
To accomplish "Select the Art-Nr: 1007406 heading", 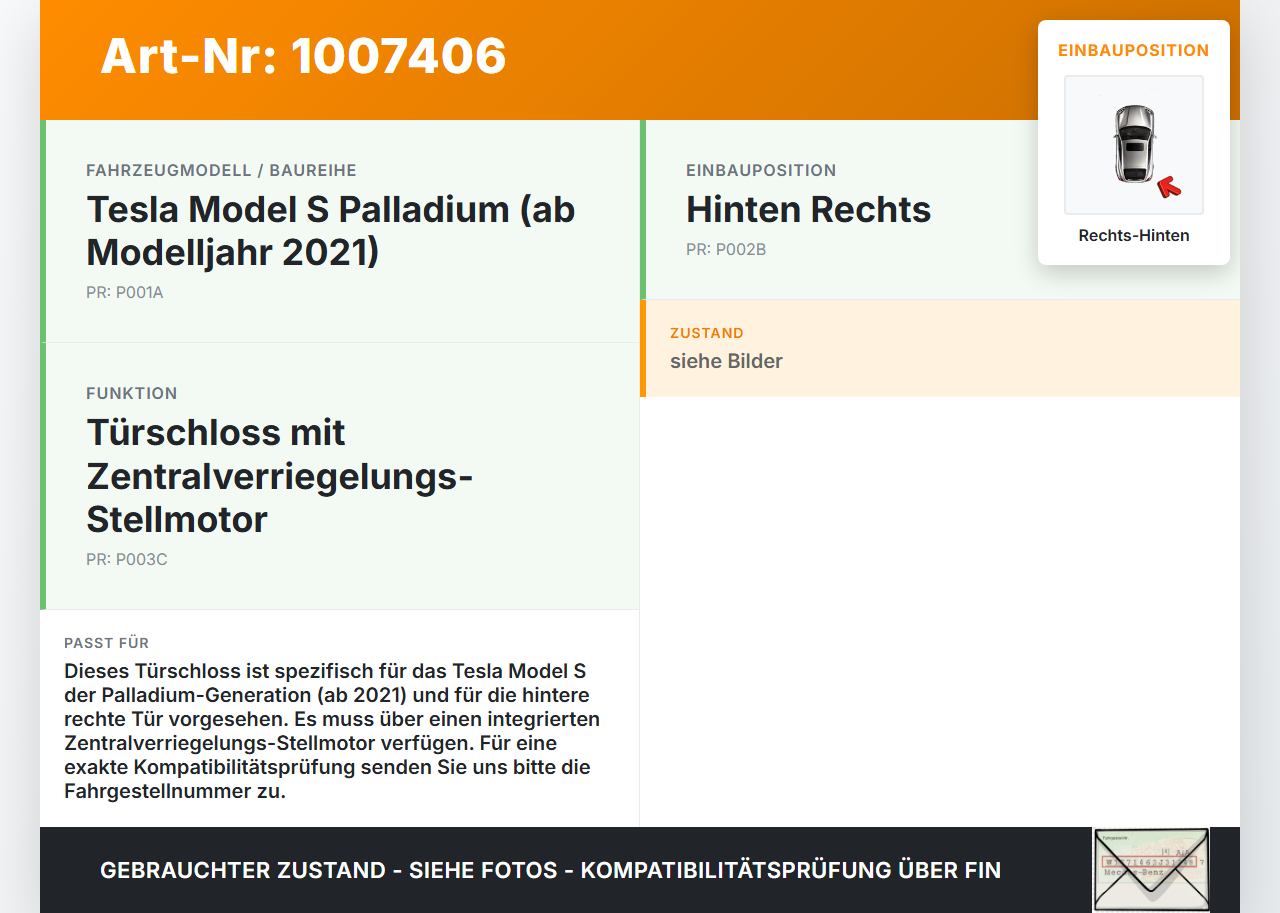I will pos(303,56).
